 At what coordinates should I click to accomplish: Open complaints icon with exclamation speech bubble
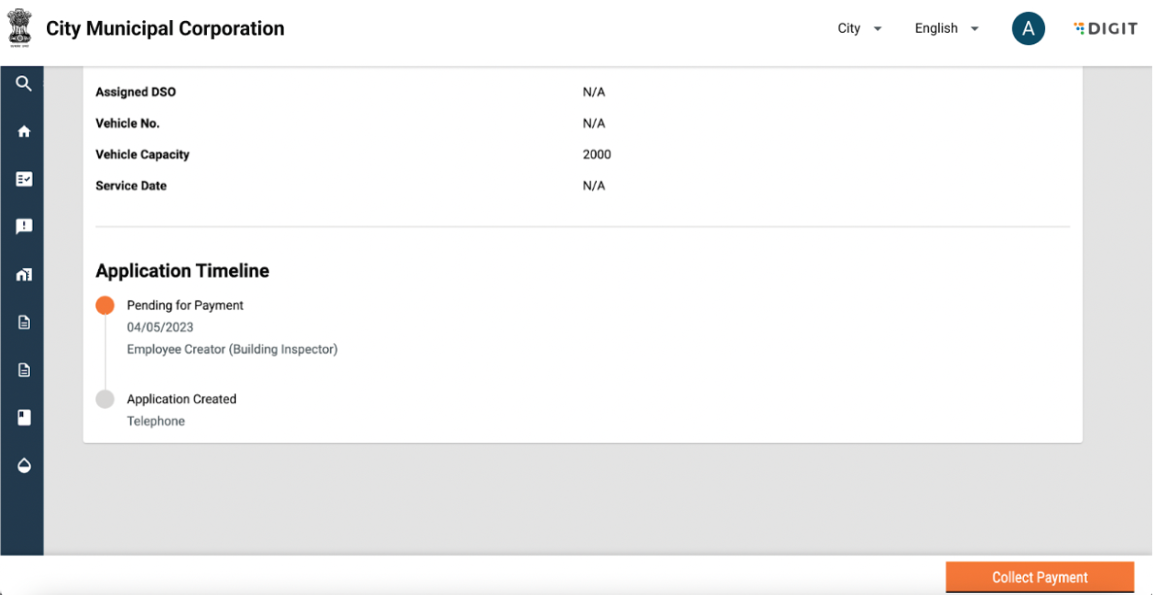pos(24,227)
